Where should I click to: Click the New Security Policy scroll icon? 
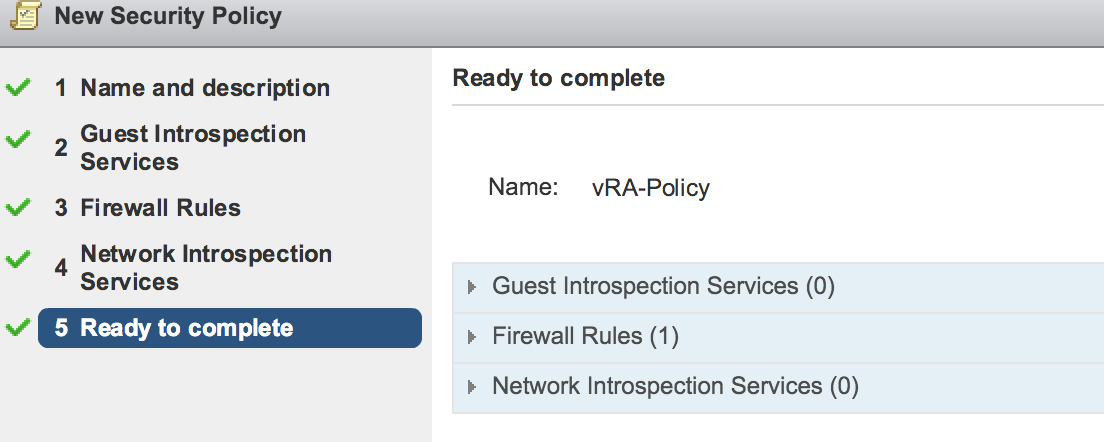tap(25, 16)
